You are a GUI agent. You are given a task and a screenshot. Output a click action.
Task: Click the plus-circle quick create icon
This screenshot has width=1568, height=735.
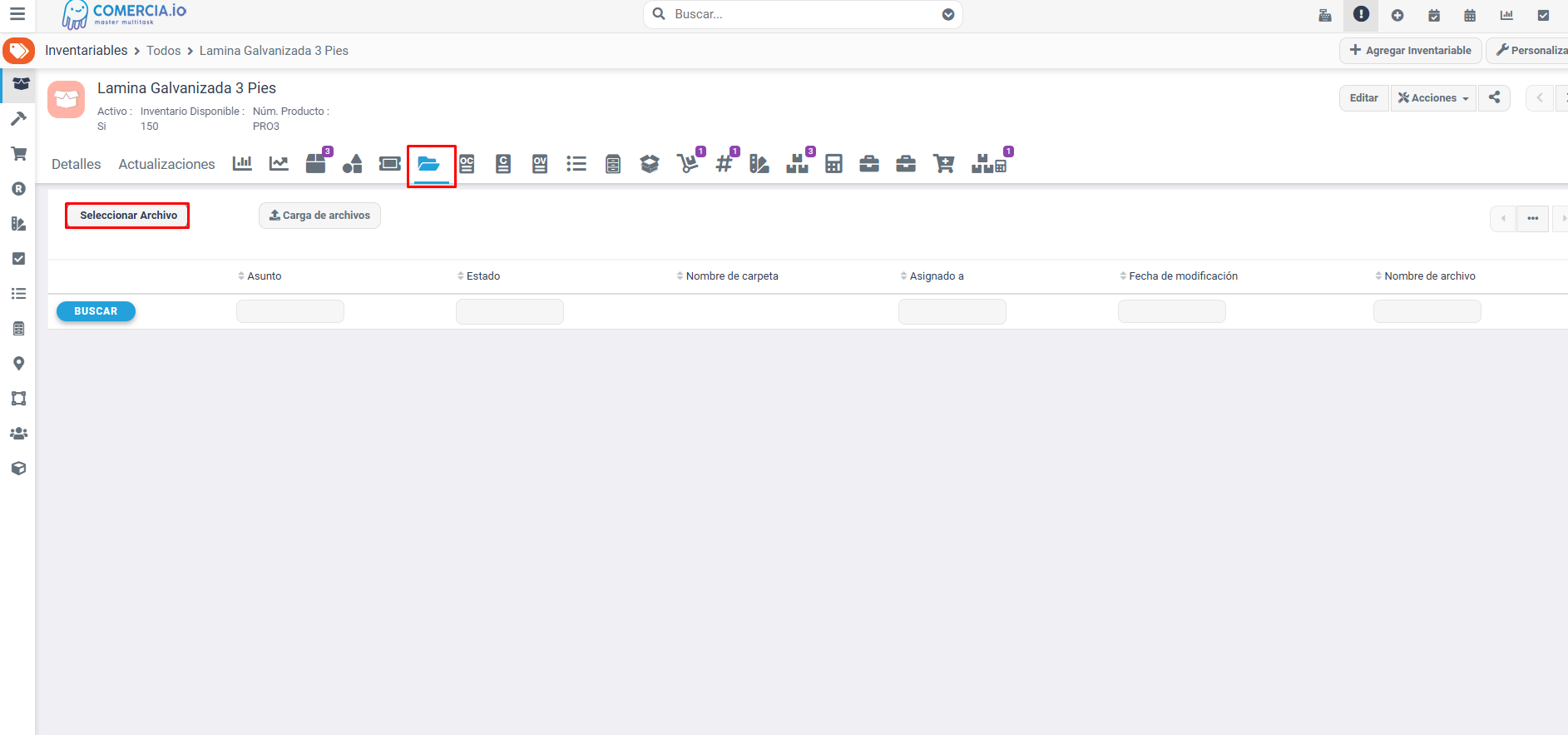[1397, 15]
